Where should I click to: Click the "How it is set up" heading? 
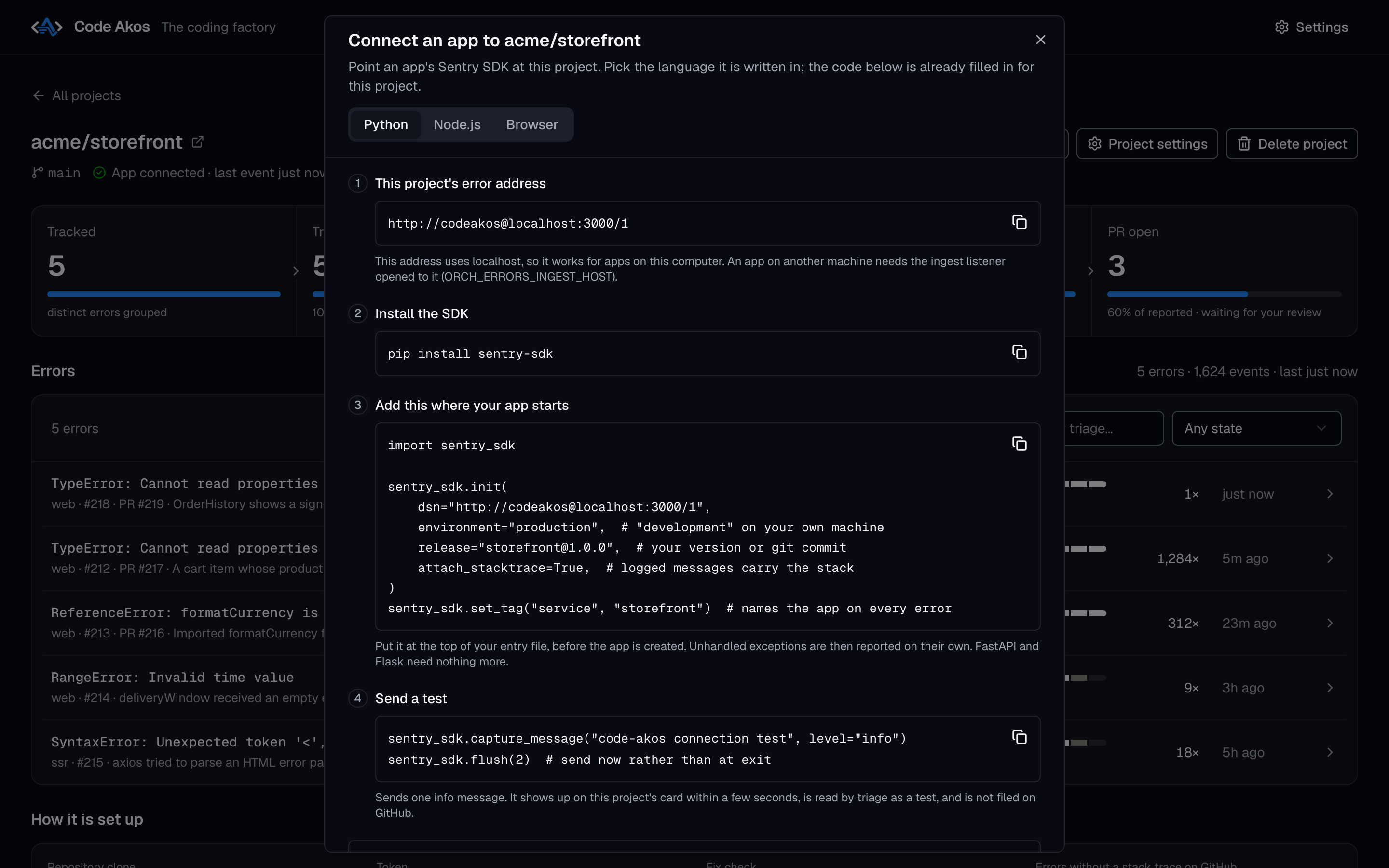87,819
